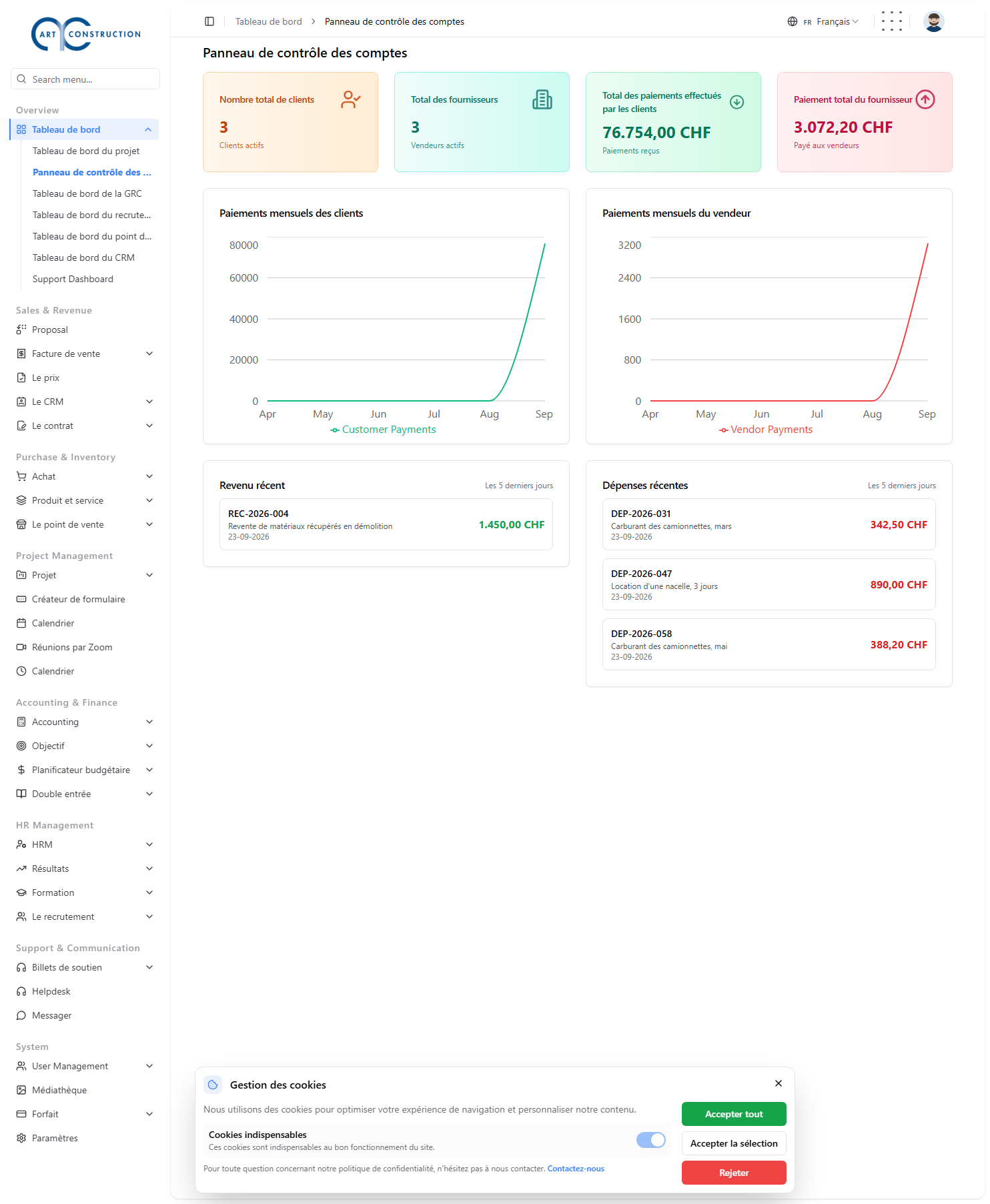Close the cookie management banner
This screenshot has height=1204, width=990.
pyautogui.click(x=779, y=1083)
